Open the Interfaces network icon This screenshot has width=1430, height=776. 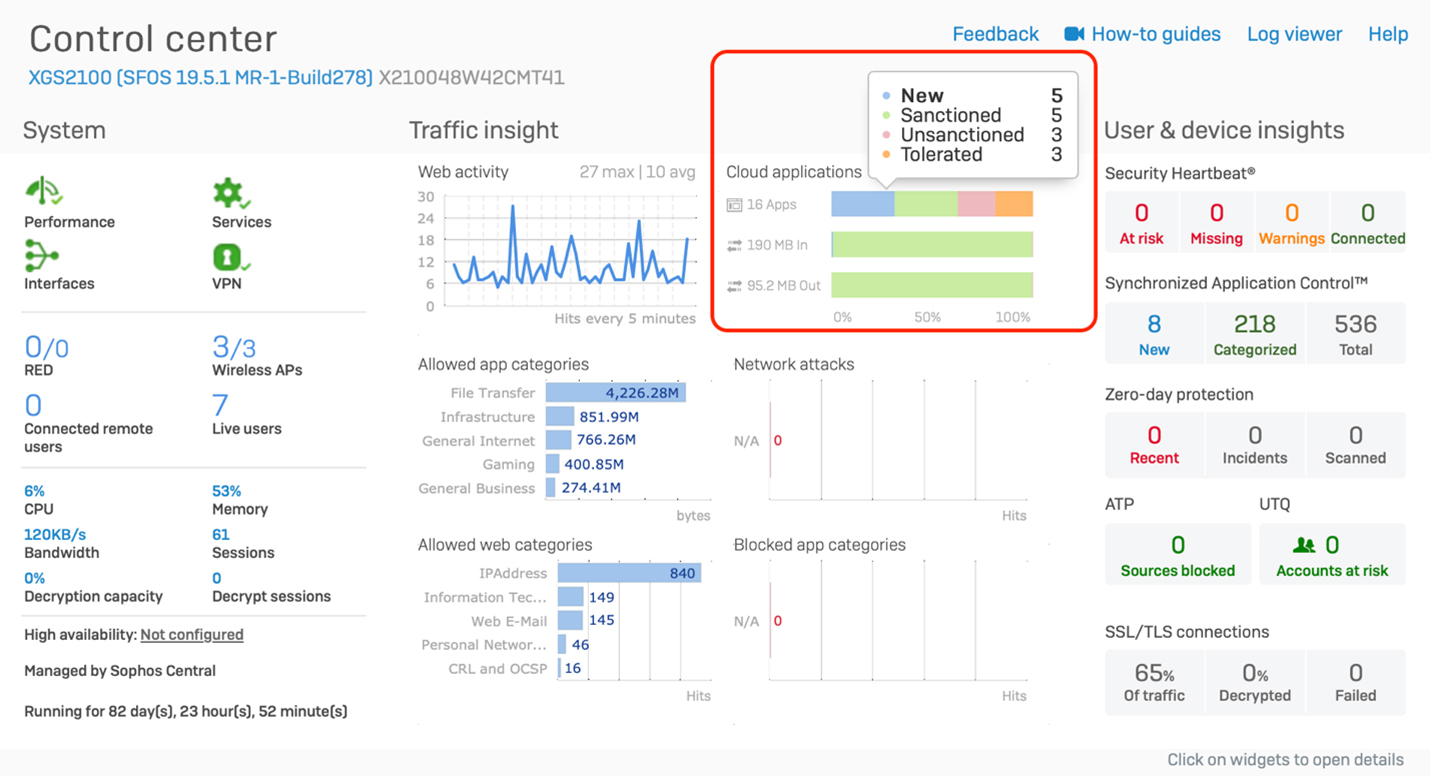41,256
